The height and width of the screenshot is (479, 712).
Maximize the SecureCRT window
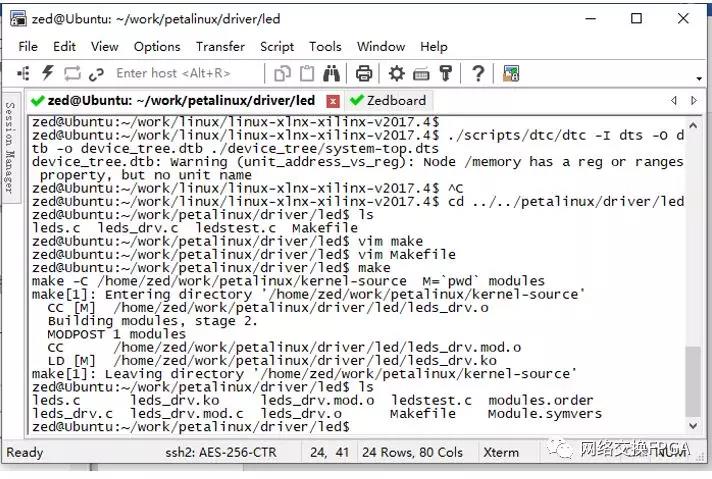click(x=637, y=19)
